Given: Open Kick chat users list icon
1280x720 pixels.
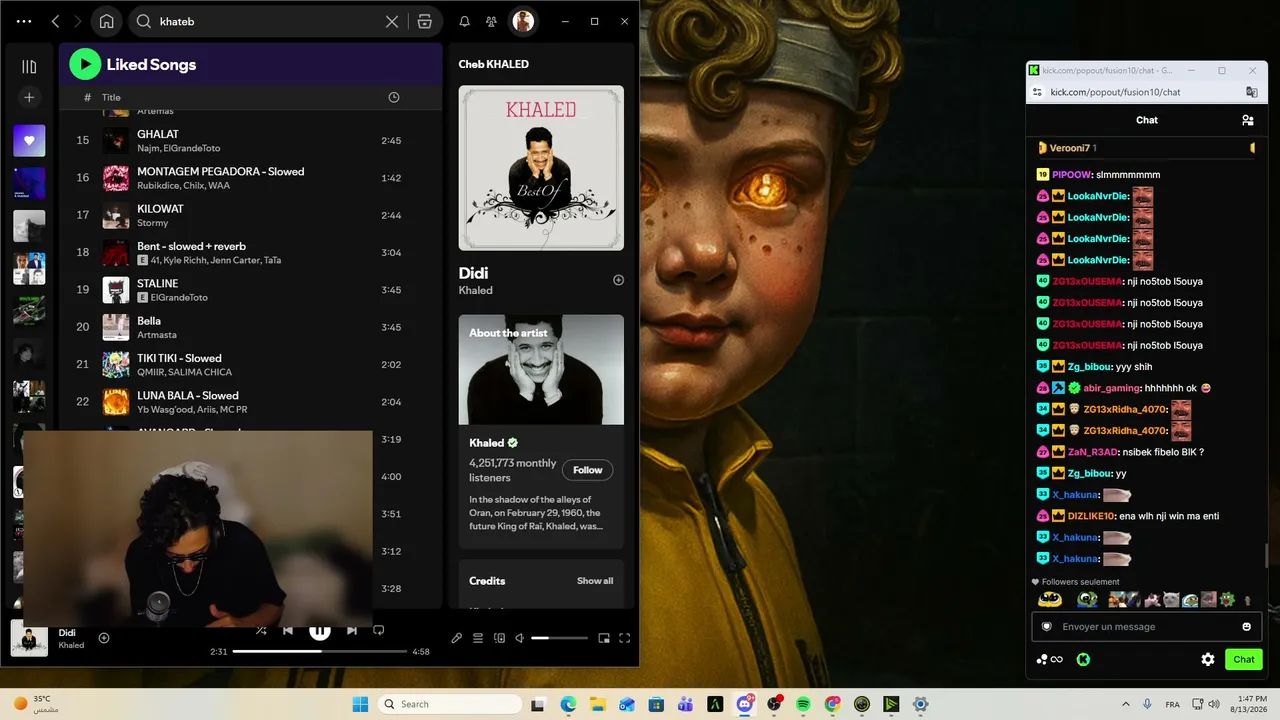Looking at the screenshot, I should point(1247,120).
